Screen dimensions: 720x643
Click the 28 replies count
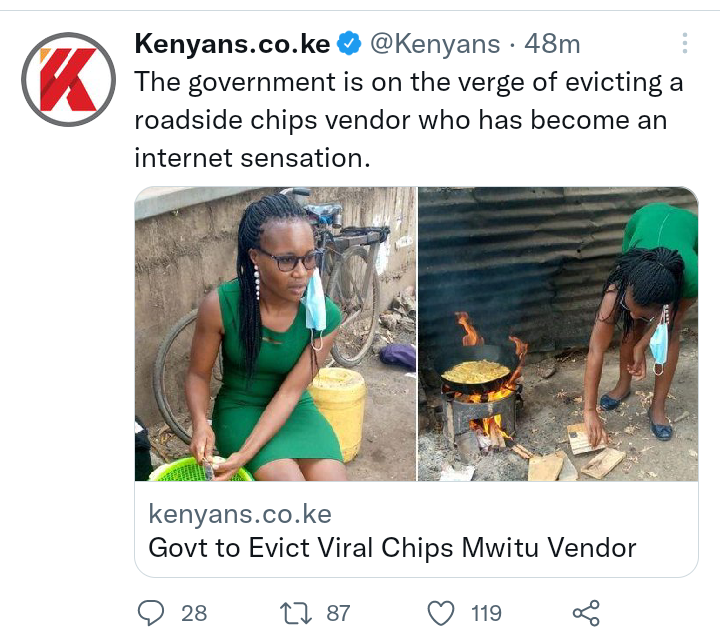pos(194,614)
